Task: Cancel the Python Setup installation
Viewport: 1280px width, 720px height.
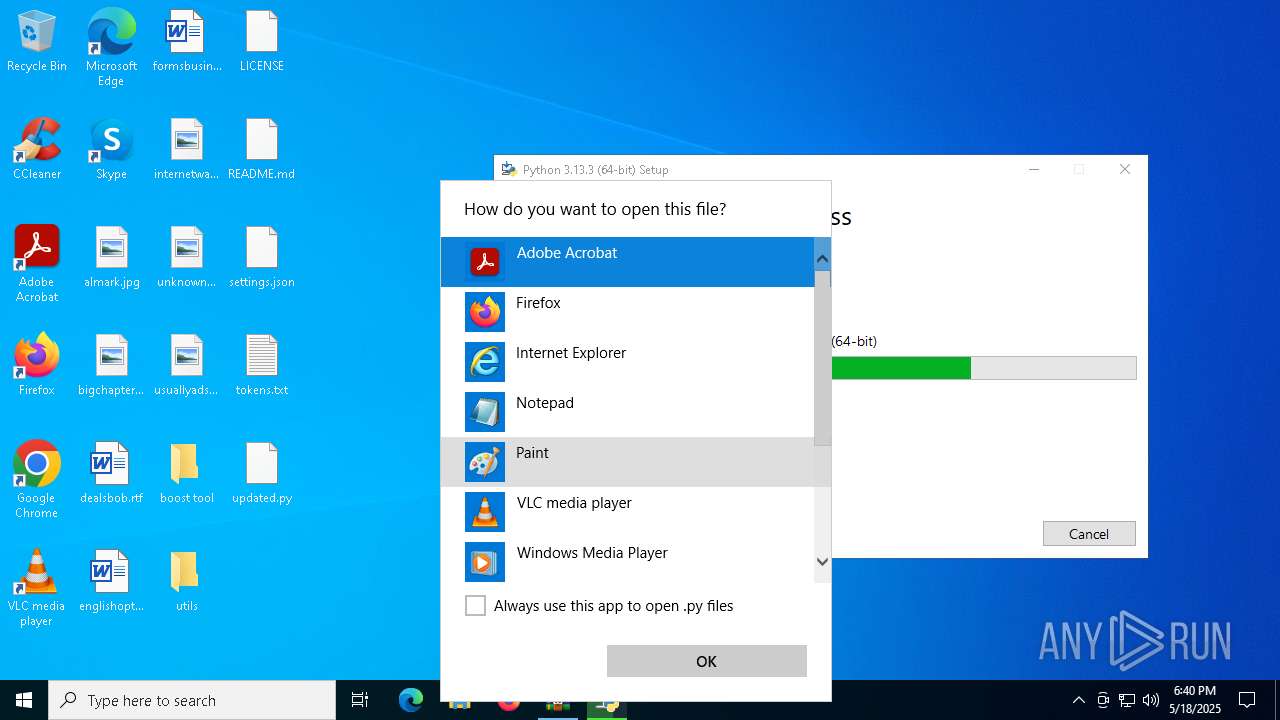Action: 1089,534
